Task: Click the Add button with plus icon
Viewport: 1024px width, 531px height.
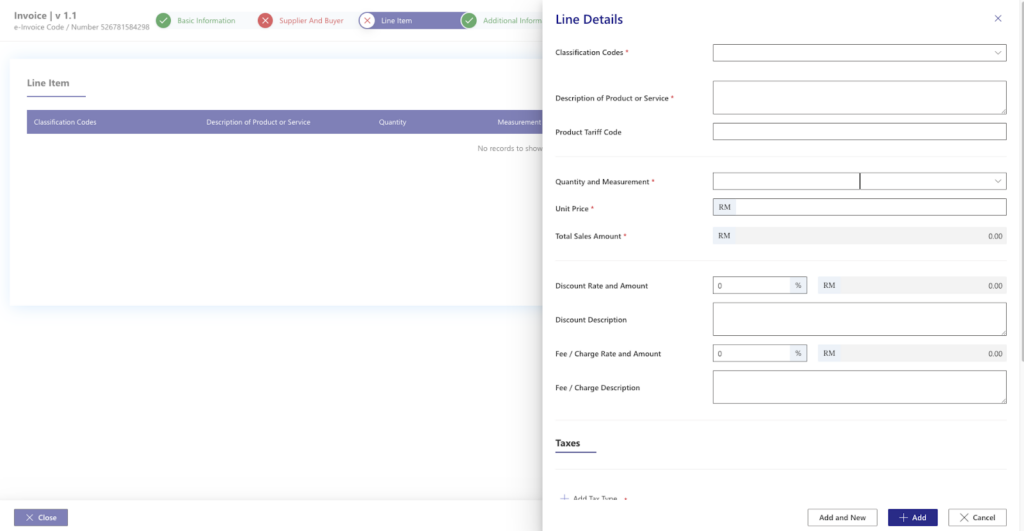Action: (x=912, y=517)
